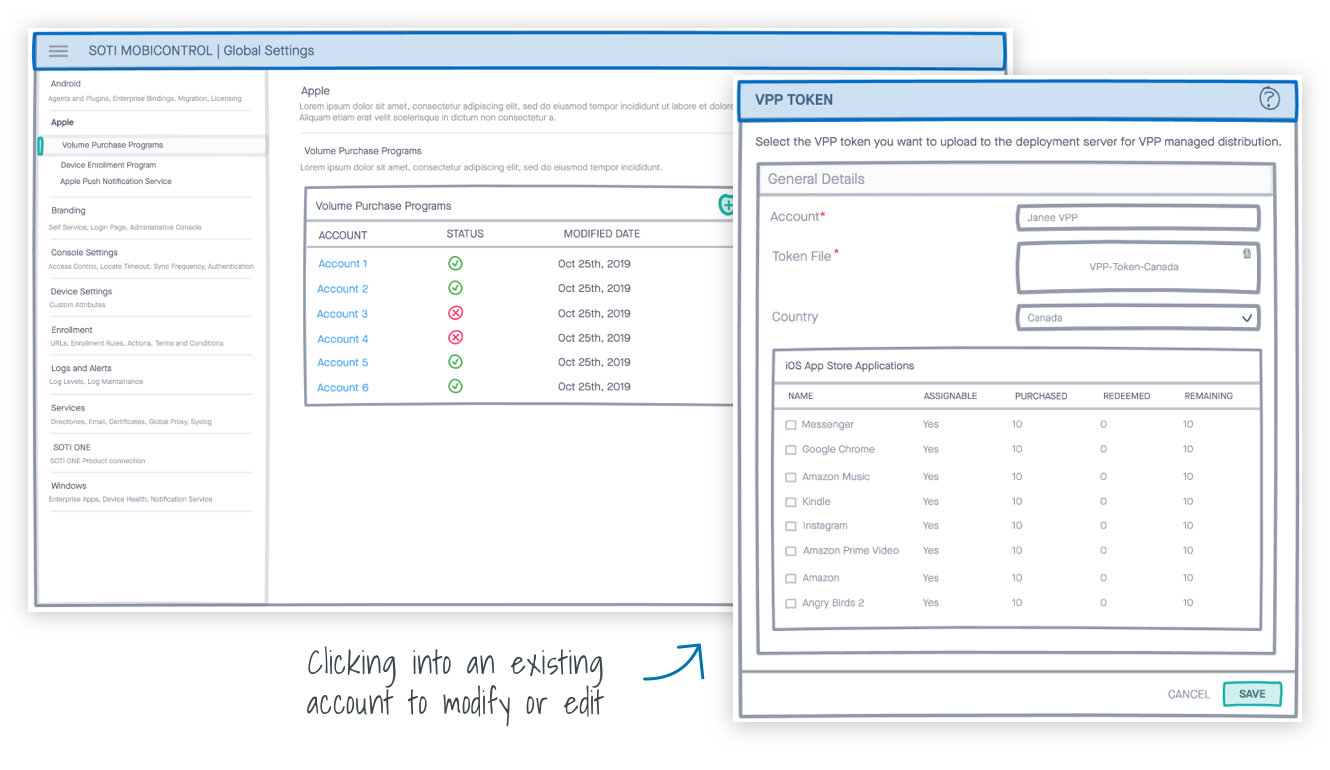Expand the Console Settings section
1330x770 pixels.
(84, 253)
